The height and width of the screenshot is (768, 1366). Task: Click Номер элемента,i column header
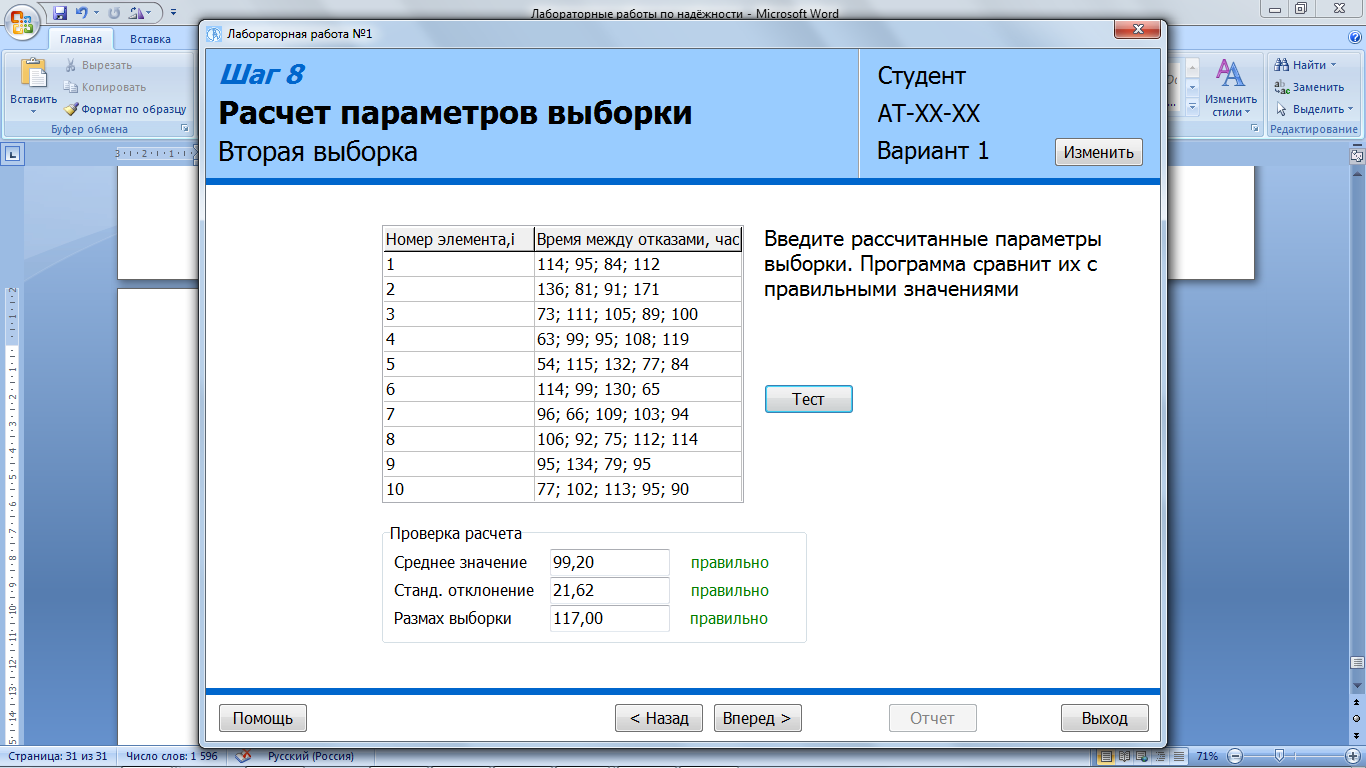pos(459,239)
